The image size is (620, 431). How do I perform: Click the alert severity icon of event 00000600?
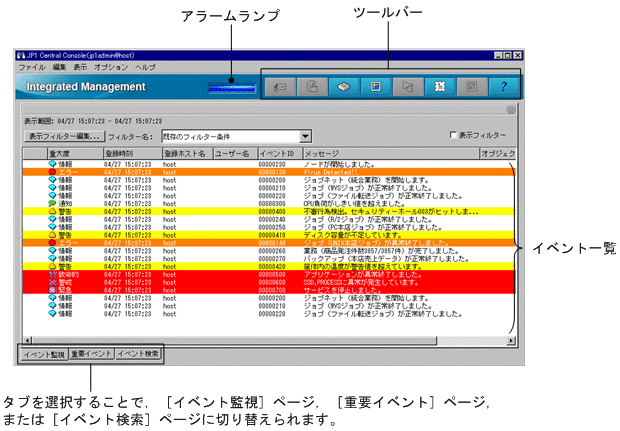pyautogui.click(x=52, y=282)
